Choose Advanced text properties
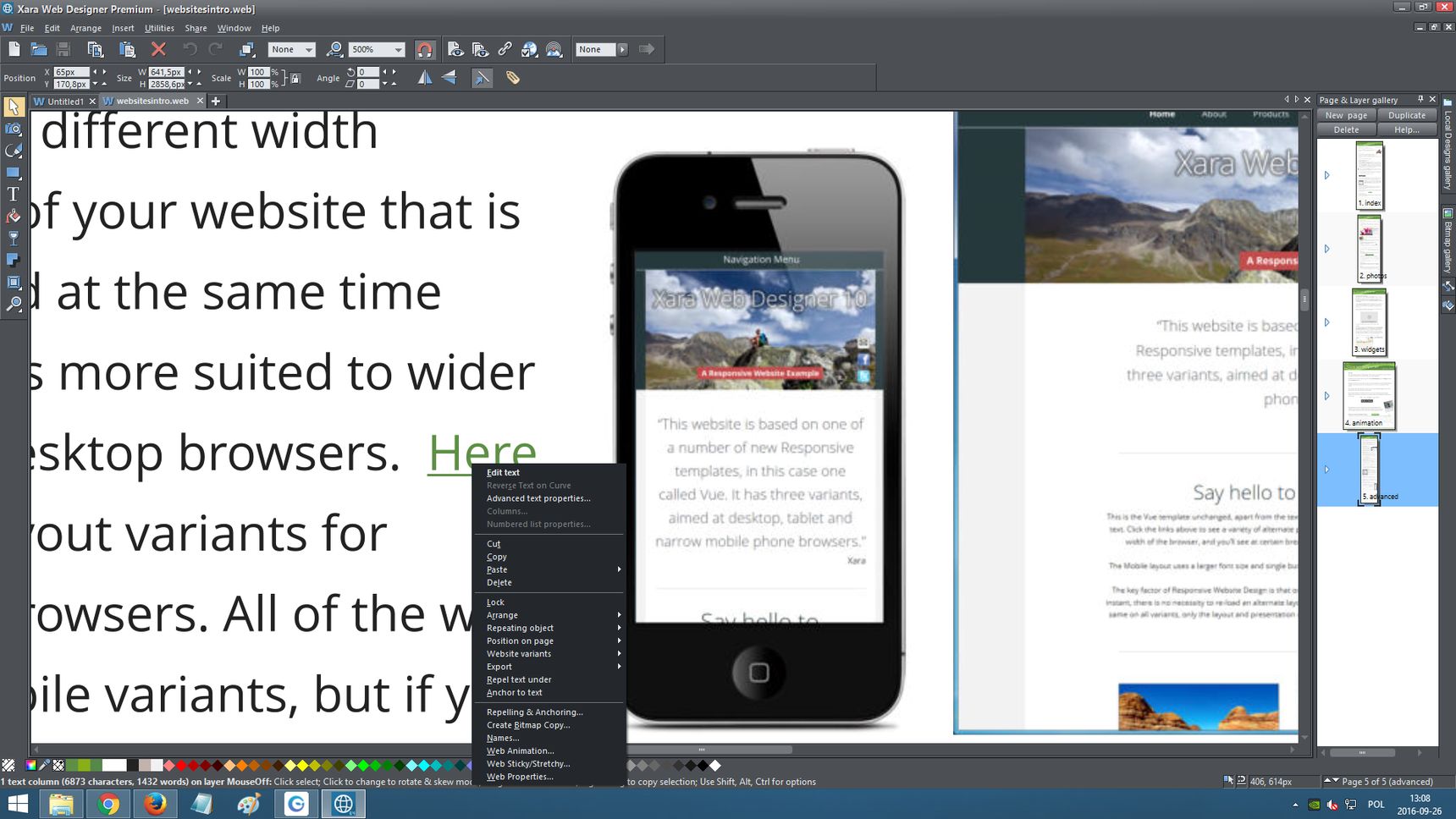The width and height of the screenshot is (1456, 819). tap(538, 498)
